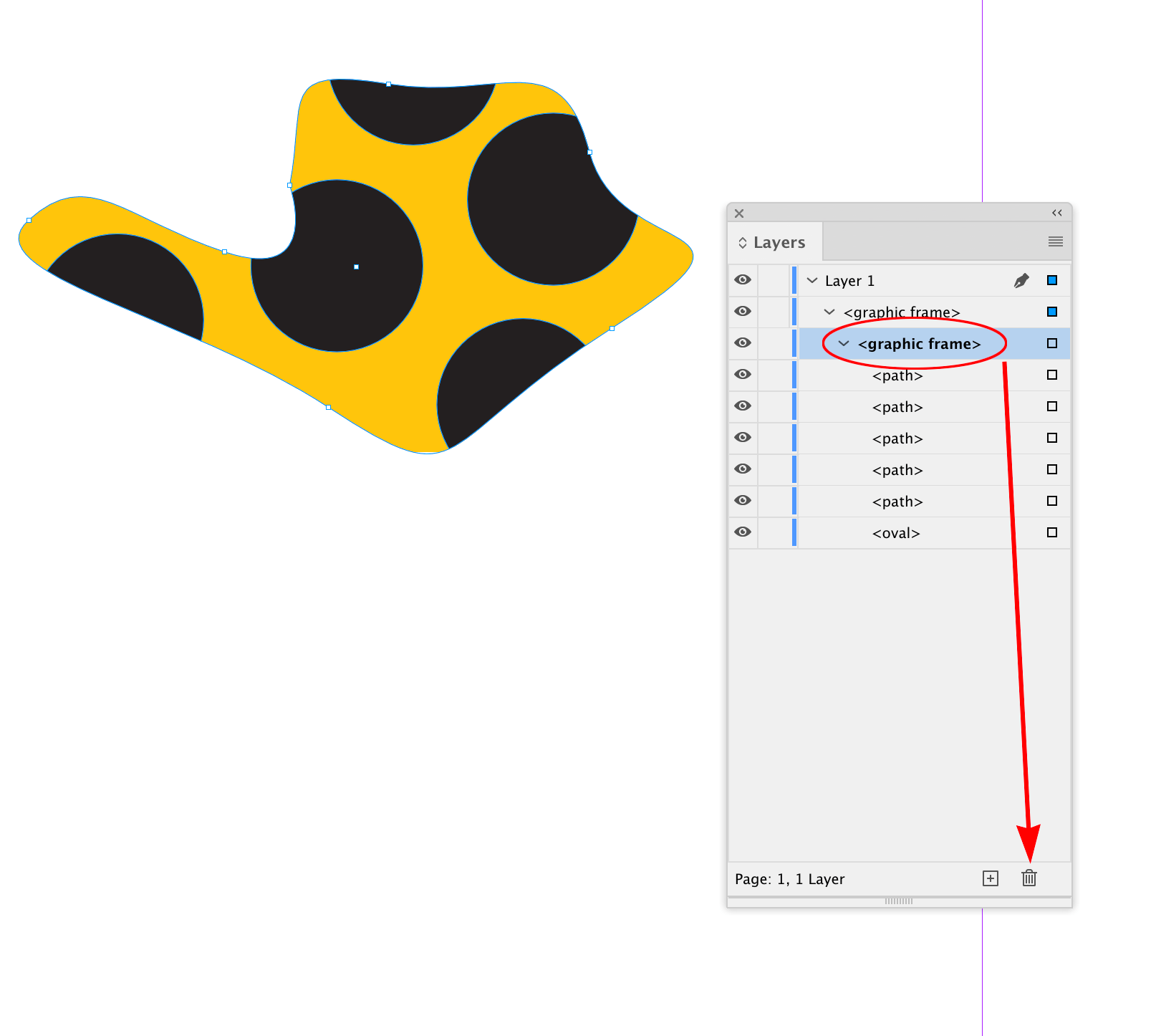
Task: Collapse the selected graphic frame chevron
Action: pos(843,343)
